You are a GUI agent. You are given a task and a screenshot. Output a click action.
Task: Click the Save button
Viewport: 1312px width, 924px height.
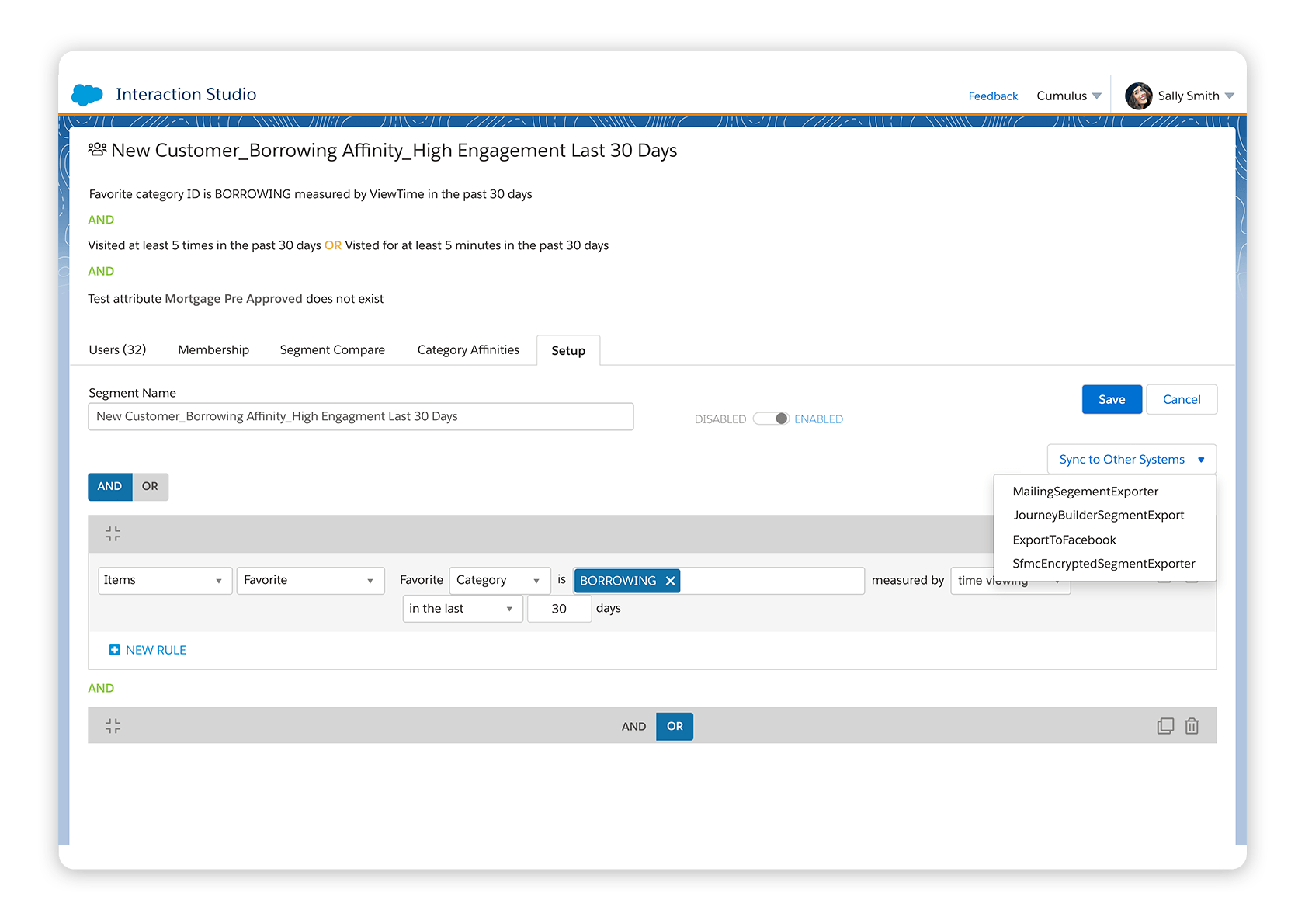(x=1112, y=399)
